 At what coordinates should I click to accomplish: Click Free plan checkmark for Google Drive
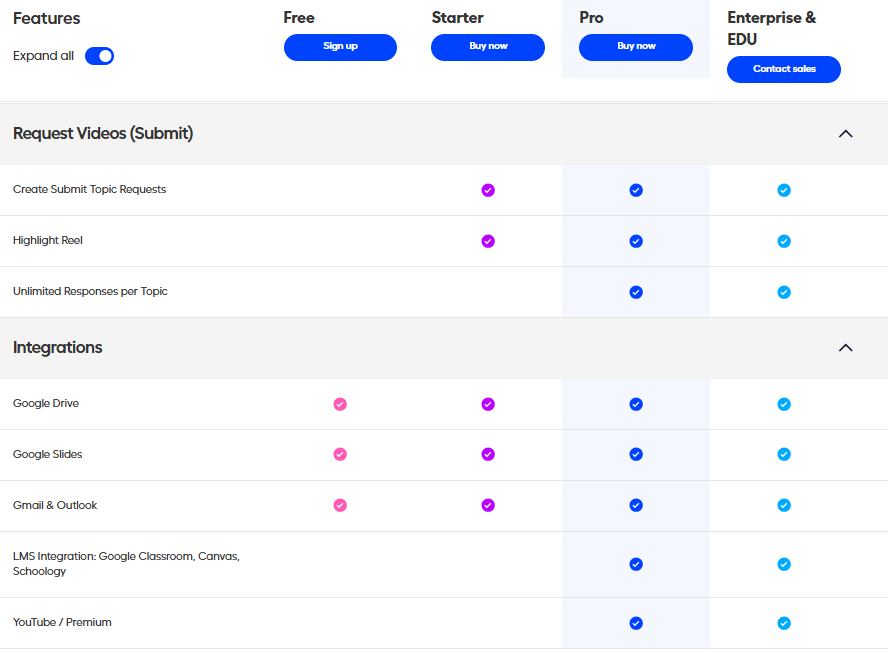tap(340, 404)
